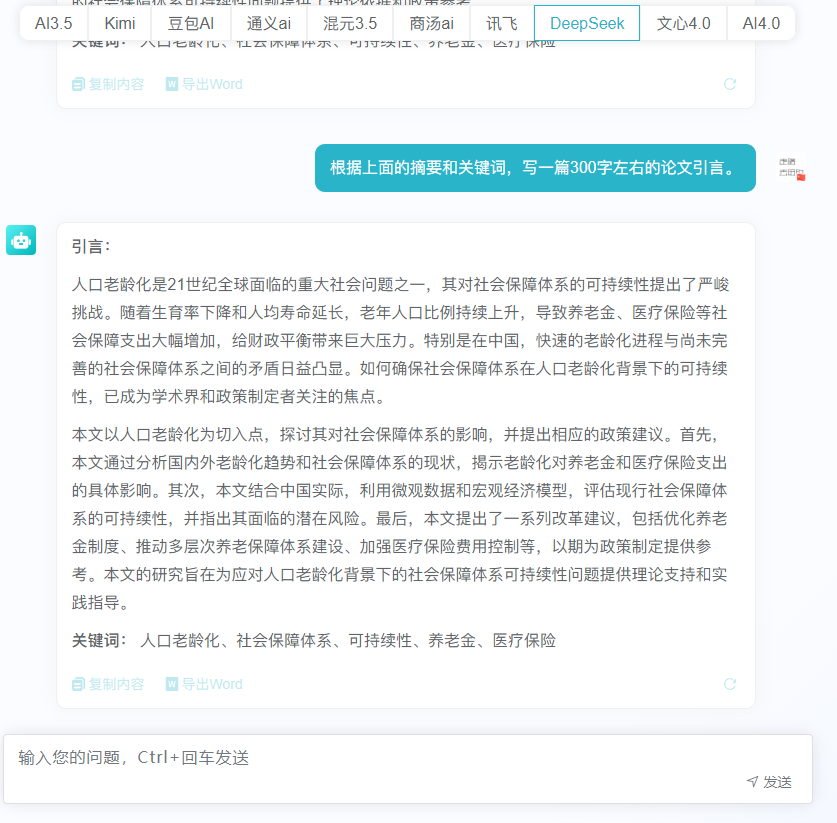Switch to the AI4.0 tab
Screen dimensions: 837x823
pos(761,23)
